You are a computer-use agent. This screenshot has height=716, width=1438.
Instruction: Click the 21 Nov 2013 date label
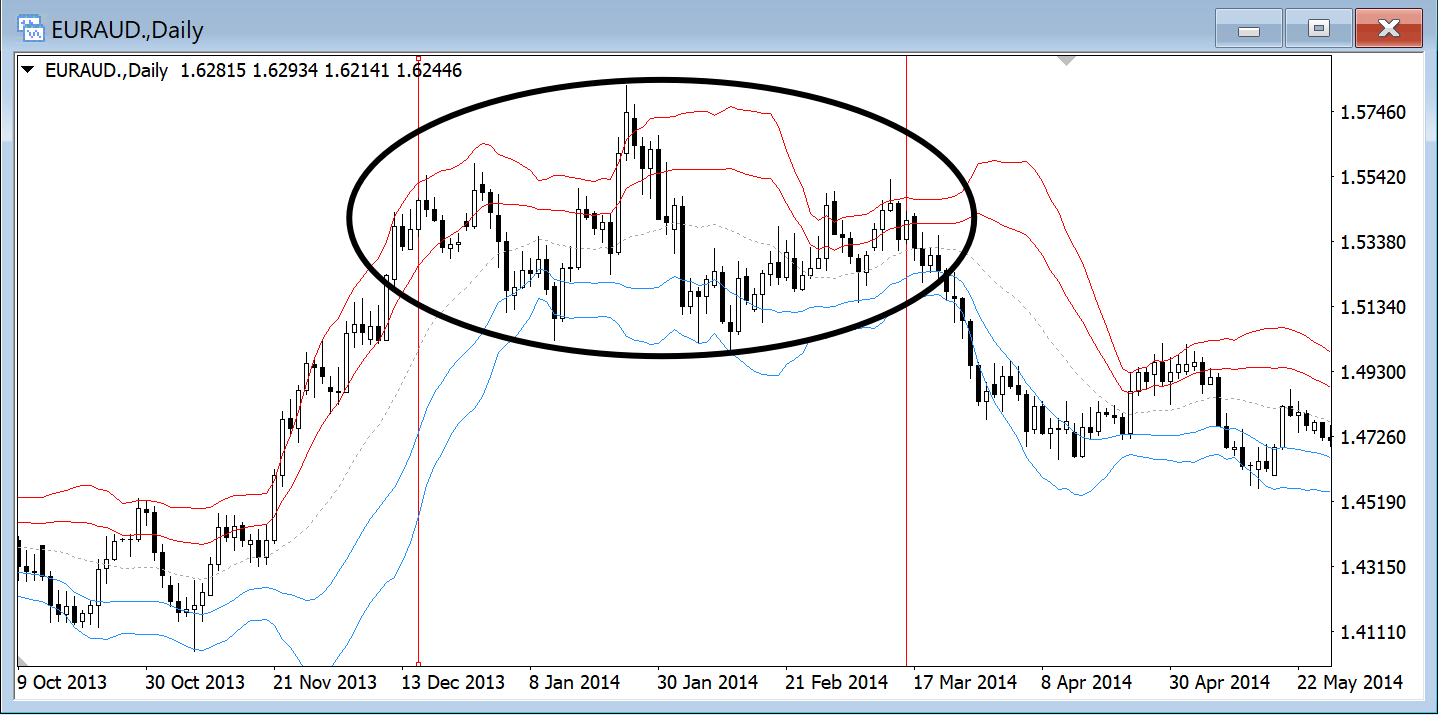tap(325, 682)
